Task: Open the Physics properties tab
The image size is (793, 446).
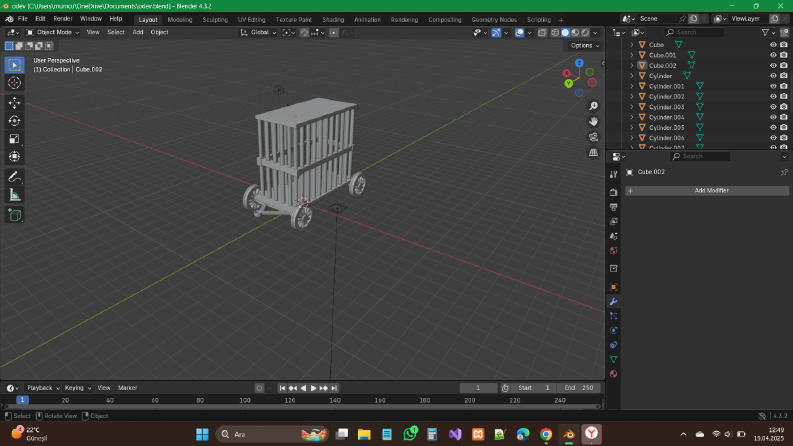Action: (x=613, y=331)
